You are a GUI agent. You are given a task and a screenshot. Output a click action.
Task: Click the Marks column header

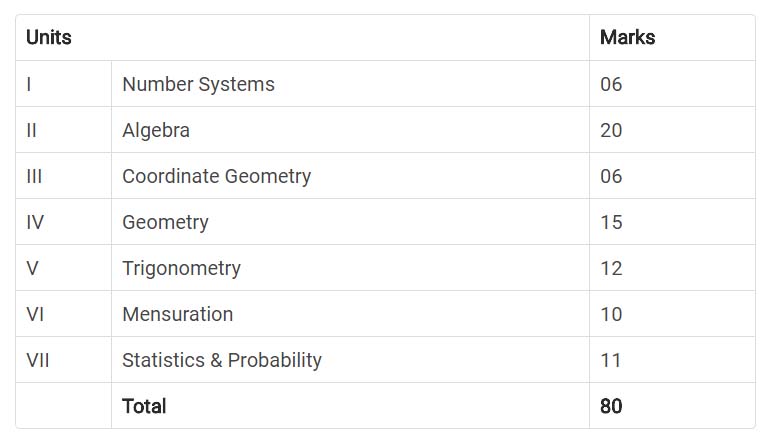pyautogui.click(x=627, y=38)
